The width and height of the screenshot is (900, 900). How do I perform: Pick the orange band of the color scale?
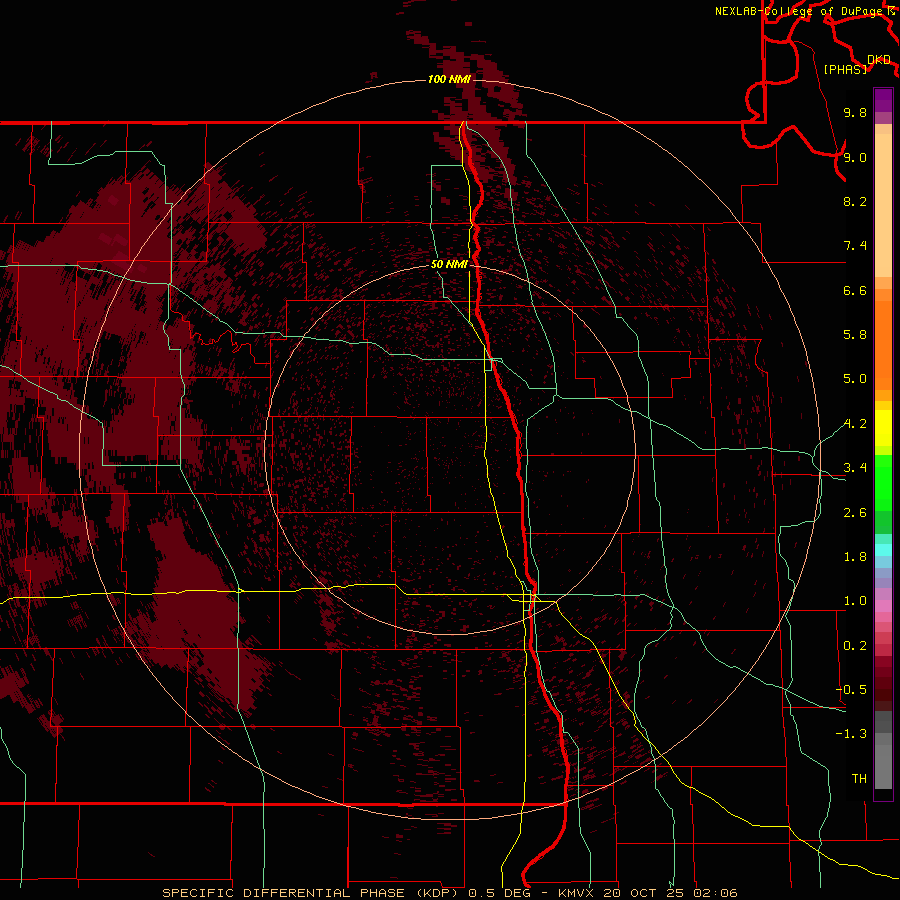click(883, 344)
